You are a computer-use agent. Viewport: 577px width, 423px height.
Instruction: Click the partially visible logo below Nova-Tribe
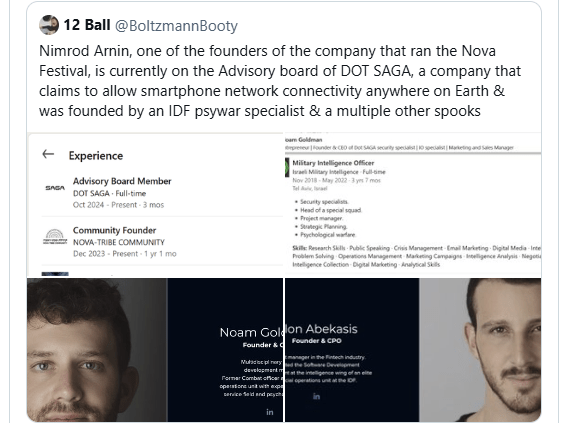[x=55, y=274]
